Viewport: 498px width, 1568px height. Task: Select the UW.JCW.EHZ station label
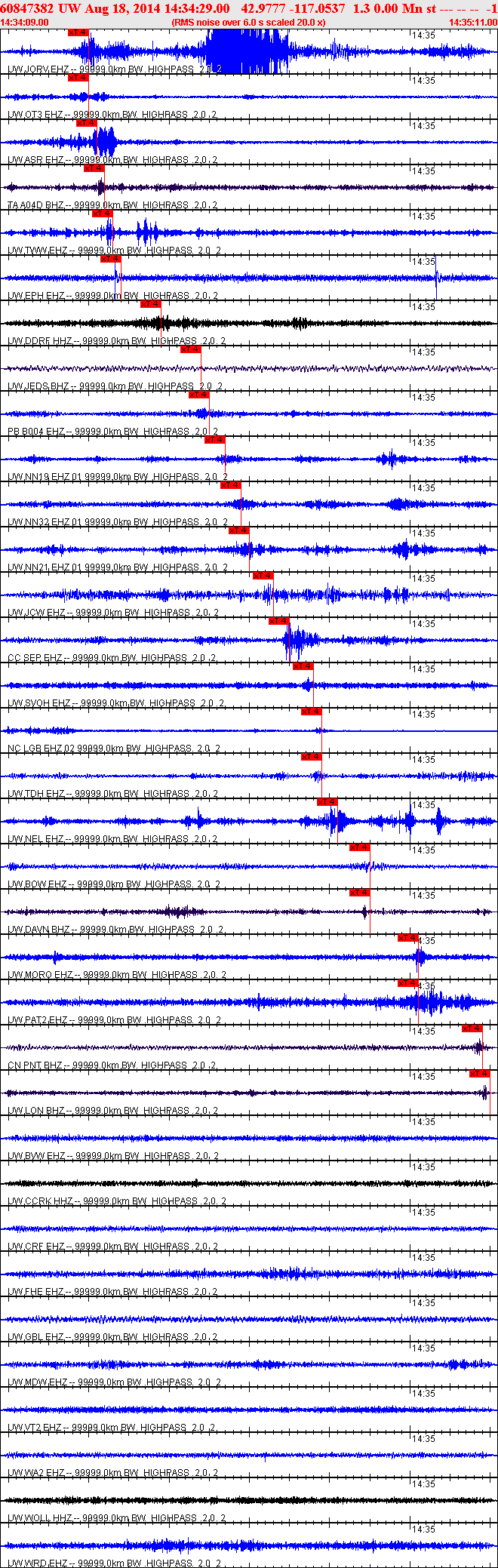(x=113, y=613)
